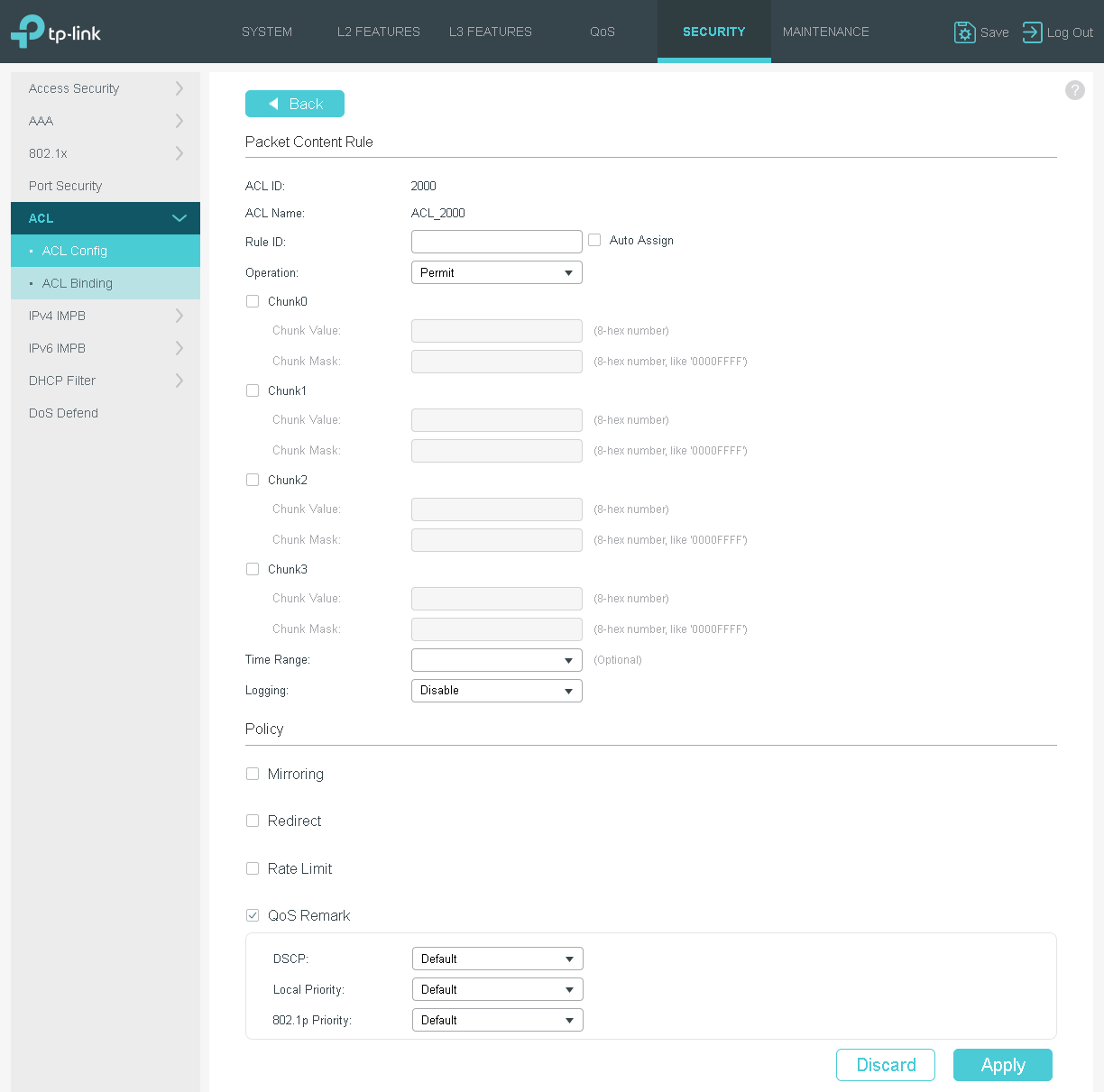Click the Chunk2 Chunk Value field

pos(497,509)
